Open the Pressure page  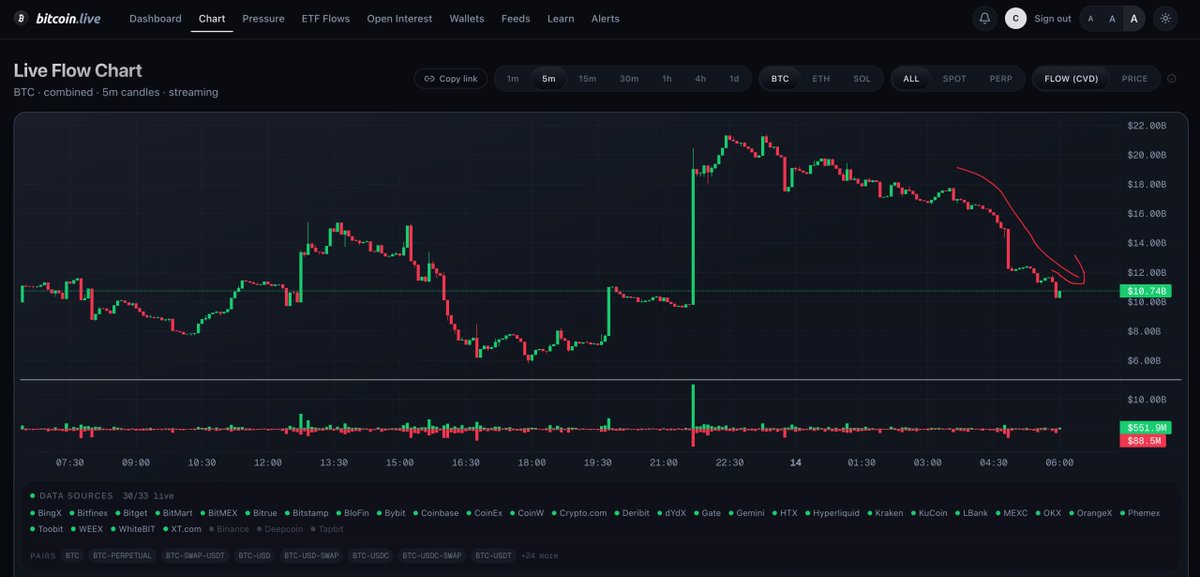[x=263, y=18]
